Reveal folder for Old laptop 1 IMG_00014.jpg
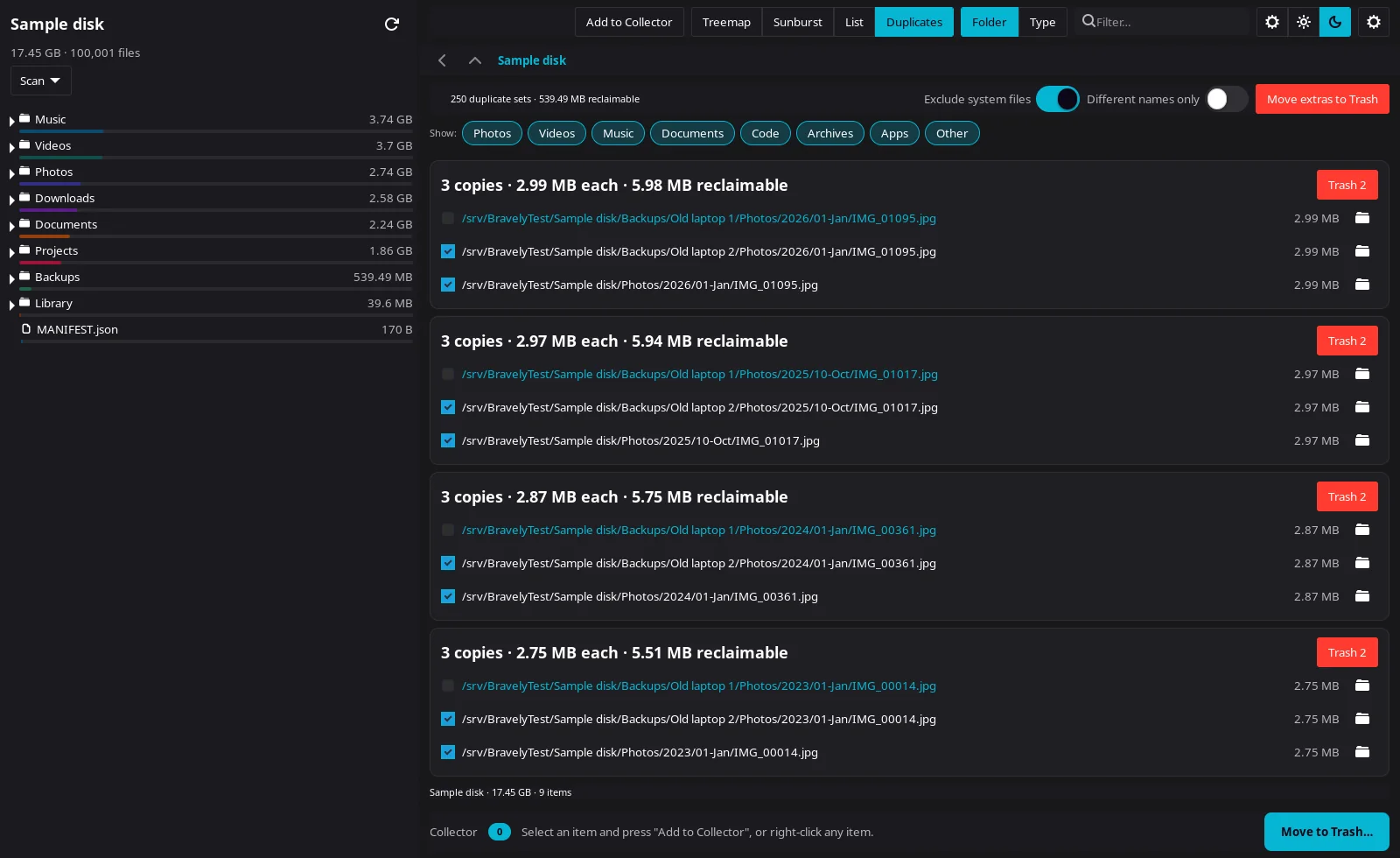 point(1362,686)
